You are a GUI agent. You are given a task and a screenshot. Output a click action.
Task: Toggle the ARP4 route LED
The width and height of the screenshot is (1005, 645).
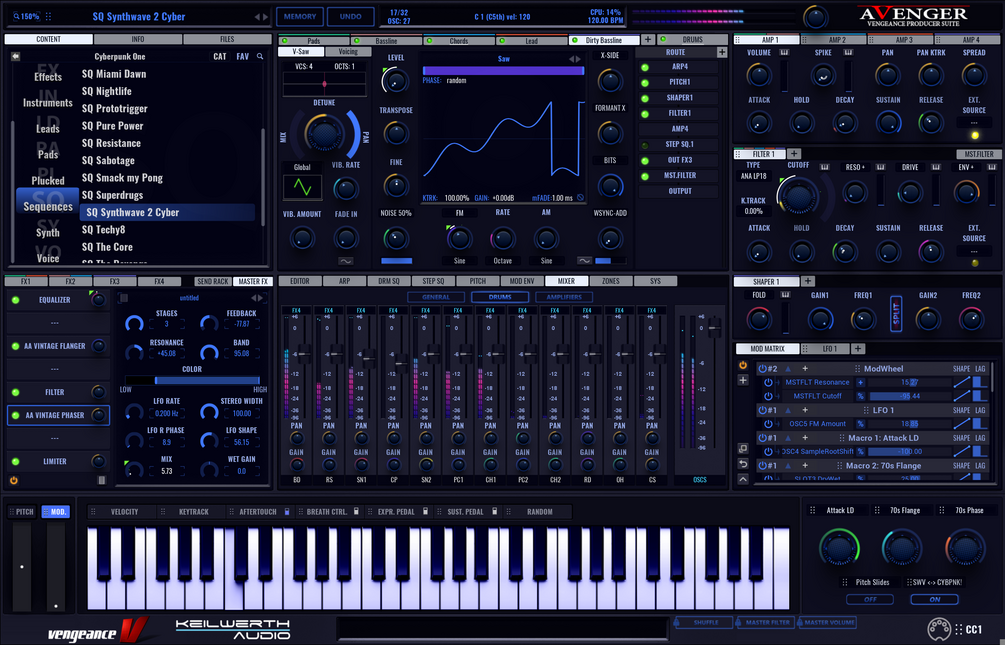click(x=645, y=67)
